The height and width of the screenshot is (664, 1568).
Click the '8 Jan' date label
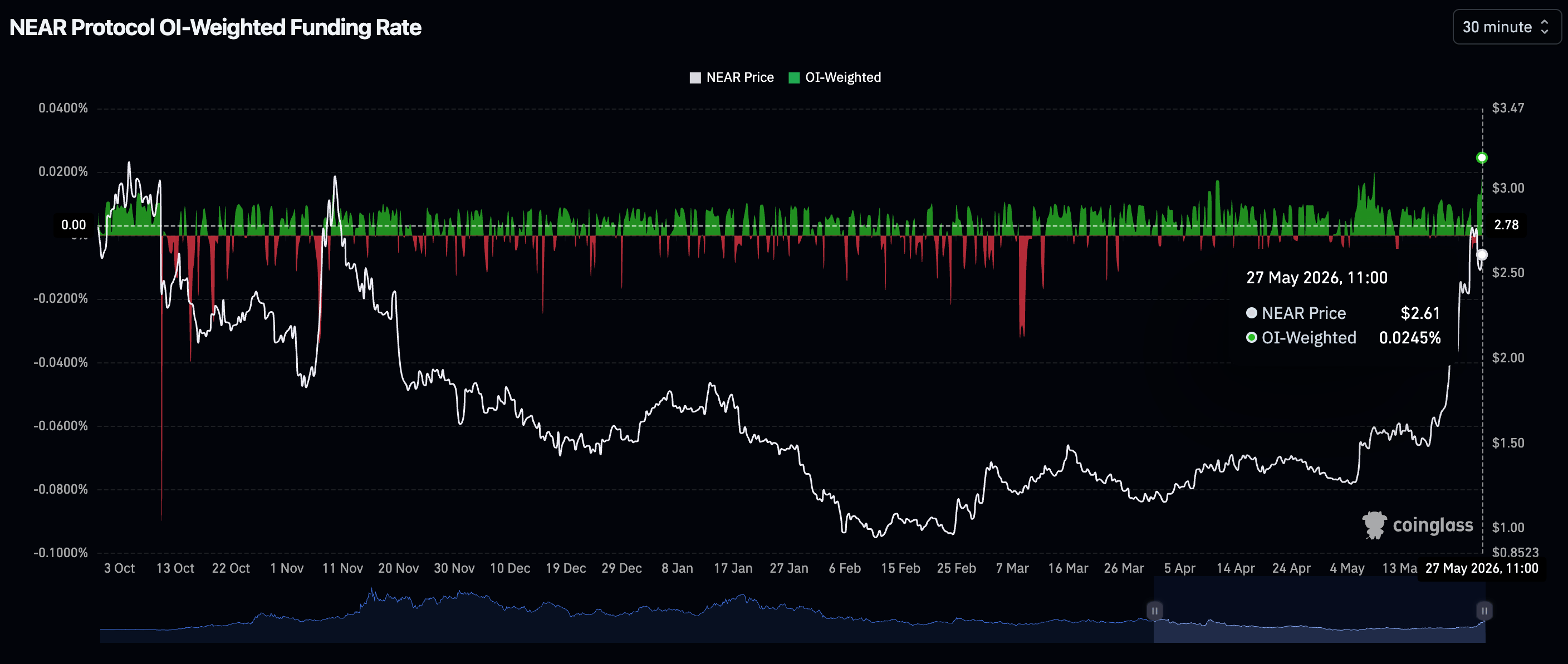(x=678, y=568)
